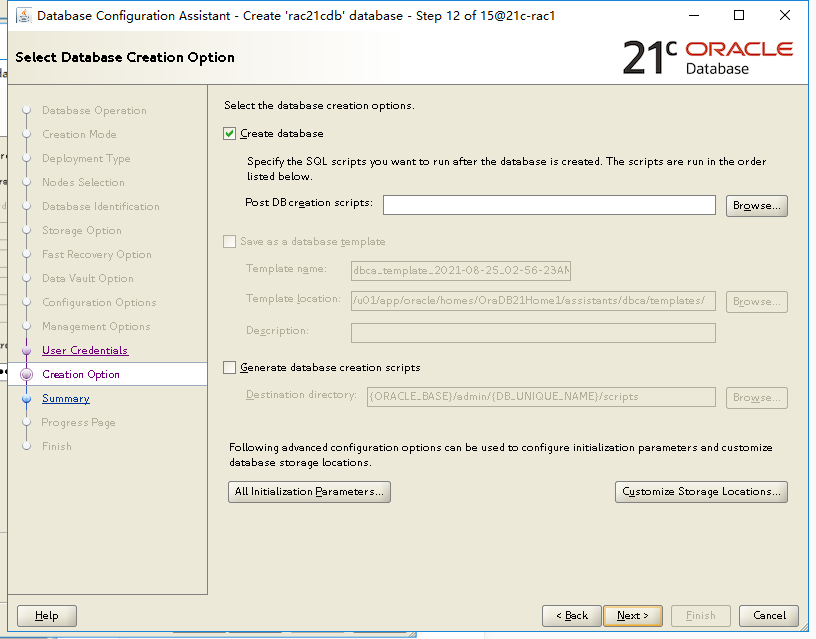
Task: Browse for Template location
Action: [757, 302]
